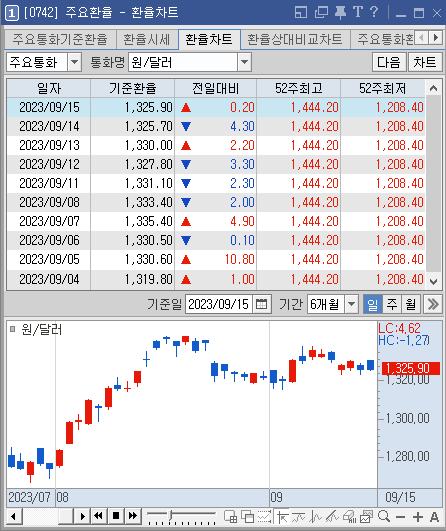Click the overlapping windows chart icon
Image resolution: width=446 pixels, height=531 pixels.
coord(248,517)
